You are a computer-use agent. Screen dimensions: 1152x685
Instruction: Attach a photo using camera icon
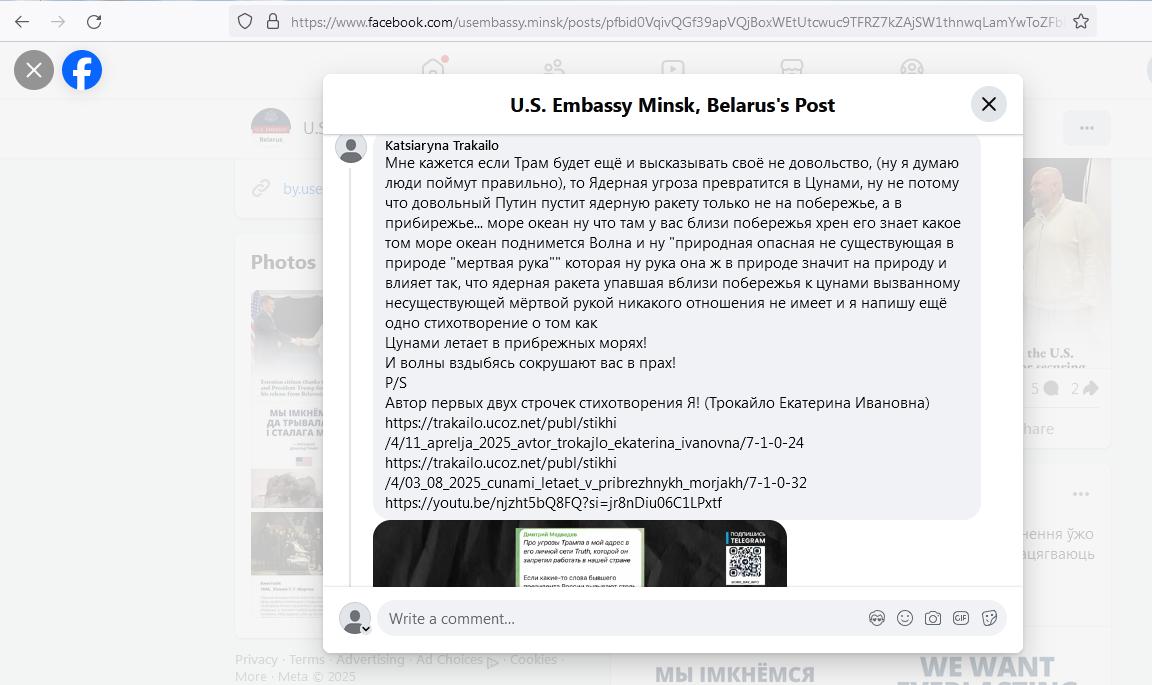933,618
